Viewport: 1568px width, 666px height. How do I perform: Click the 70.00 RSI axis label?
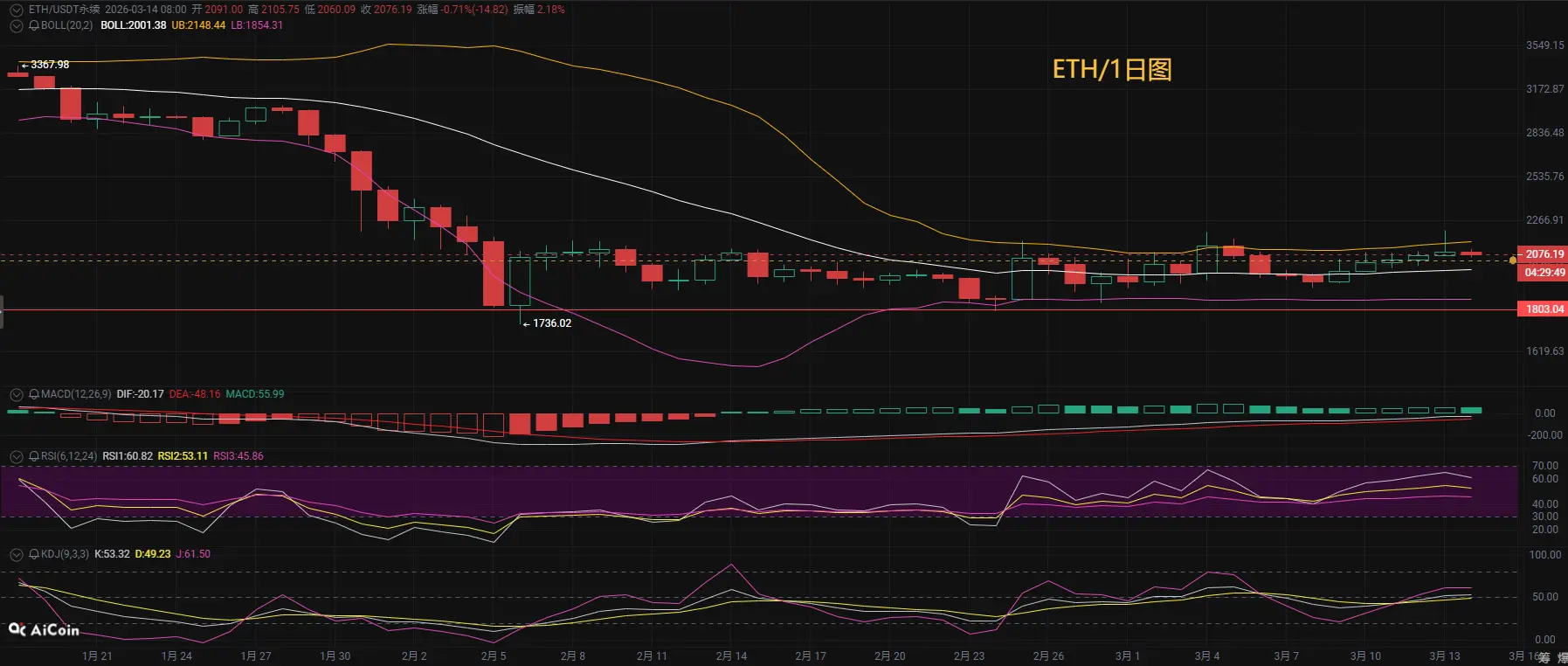(1545, 466)
